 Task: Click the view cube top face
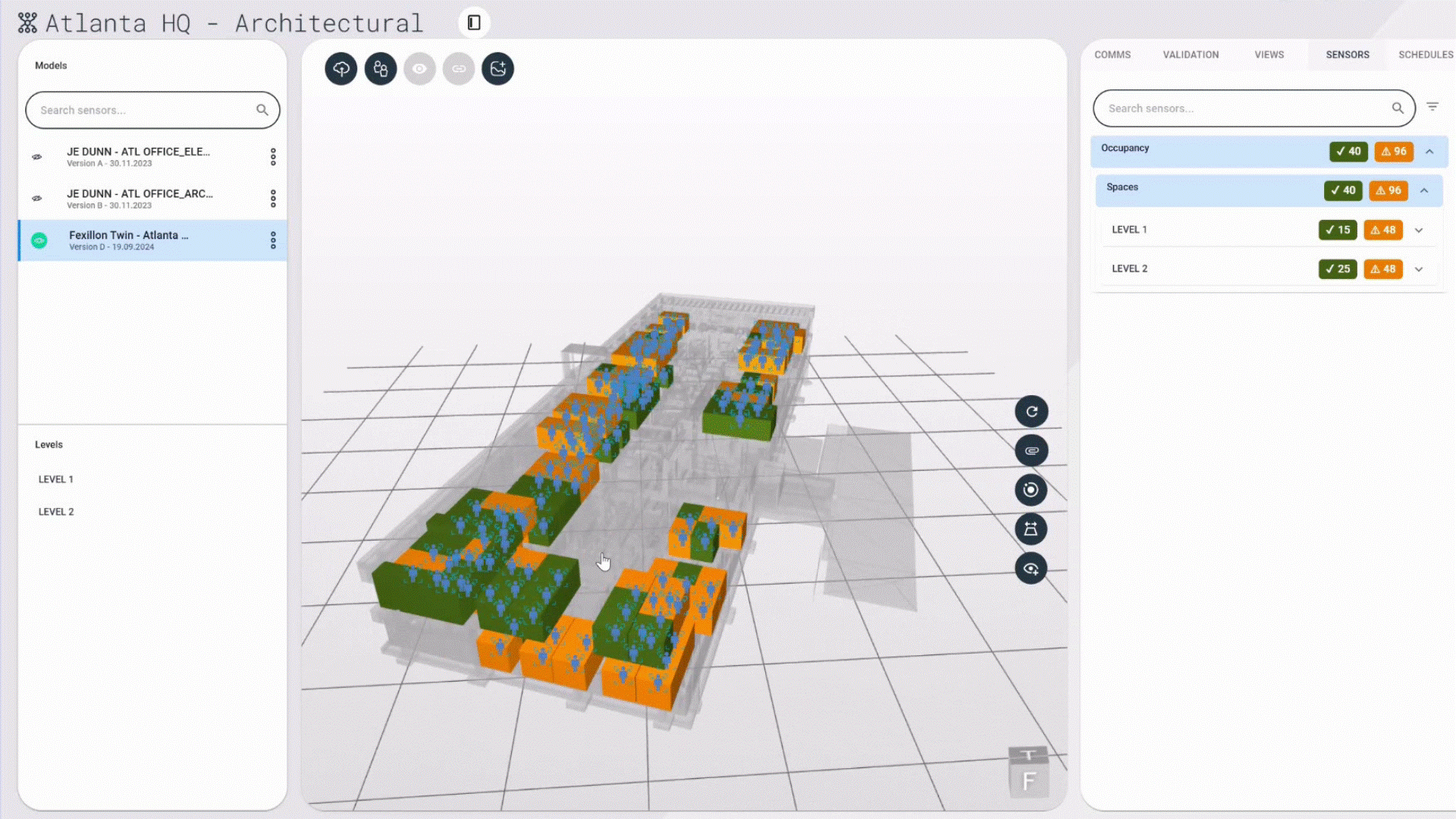[1028, 755]
